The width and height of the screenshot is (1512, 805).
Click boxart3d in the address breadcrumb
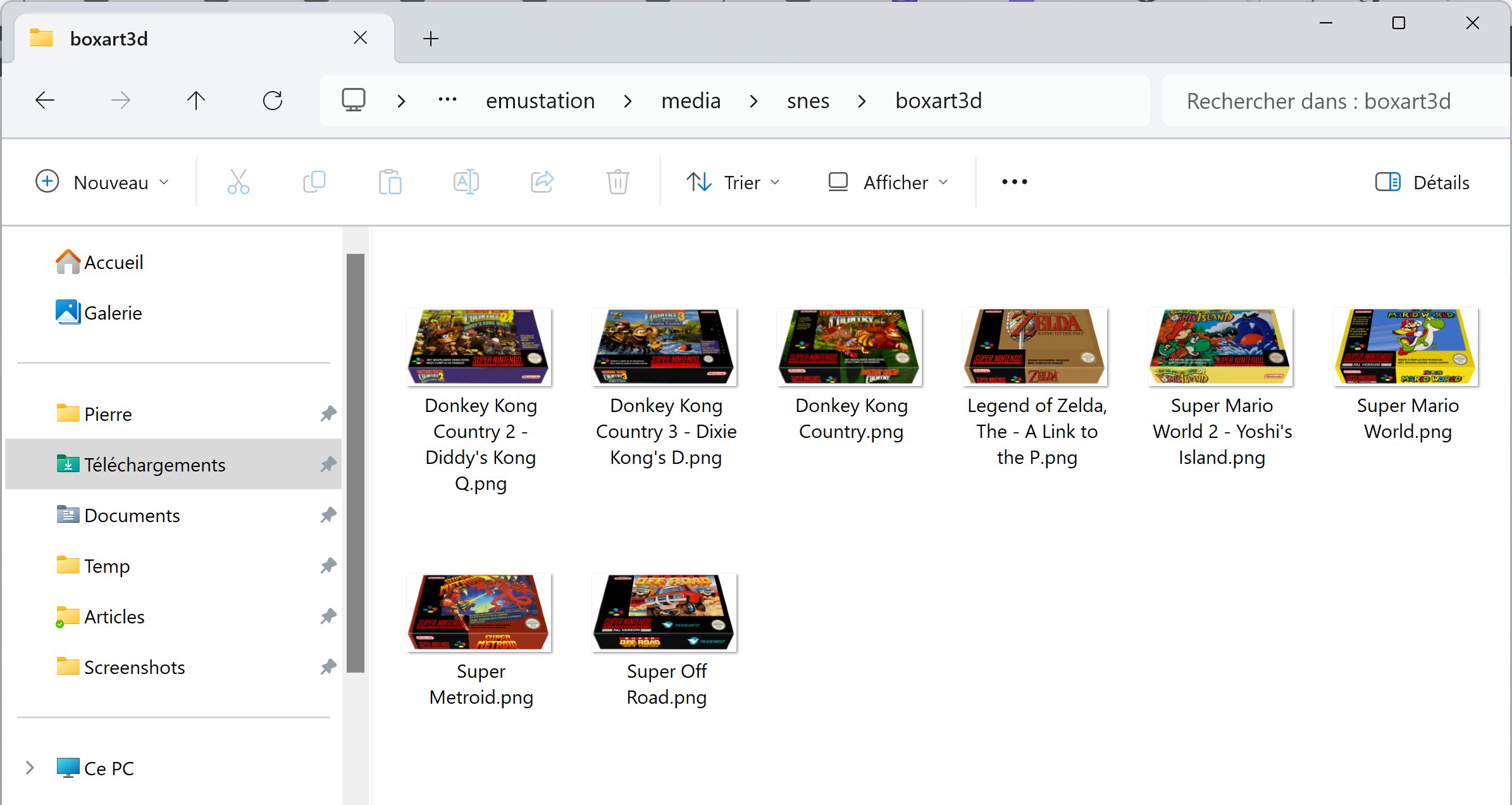(x=939, y=101)
